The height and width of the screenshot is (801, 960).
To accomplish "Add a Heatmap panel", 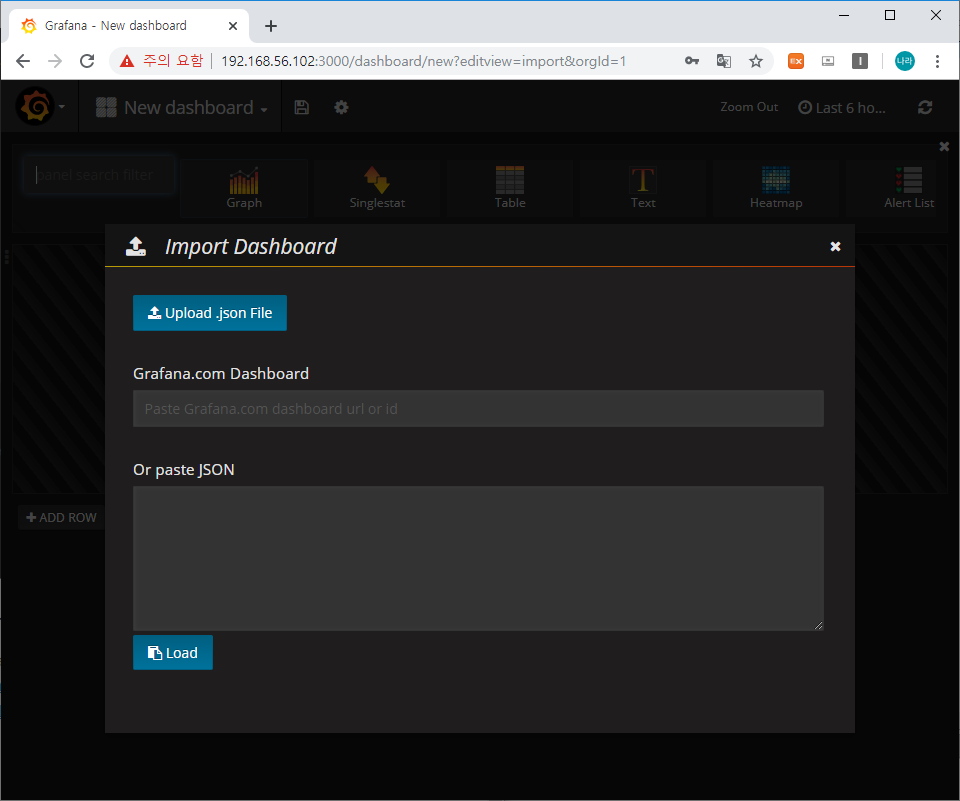I will click(776, 188).
